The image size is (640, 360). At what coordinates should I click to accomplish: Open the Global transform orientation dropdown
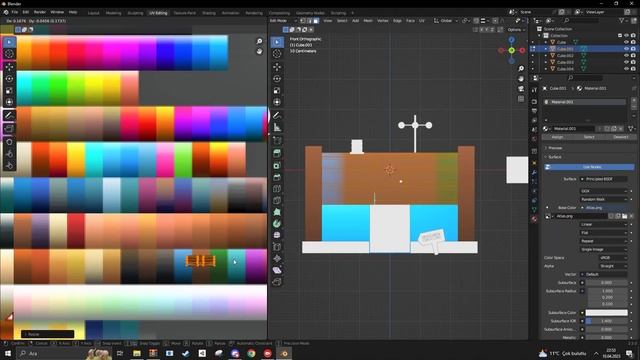[x=446, y=20]
